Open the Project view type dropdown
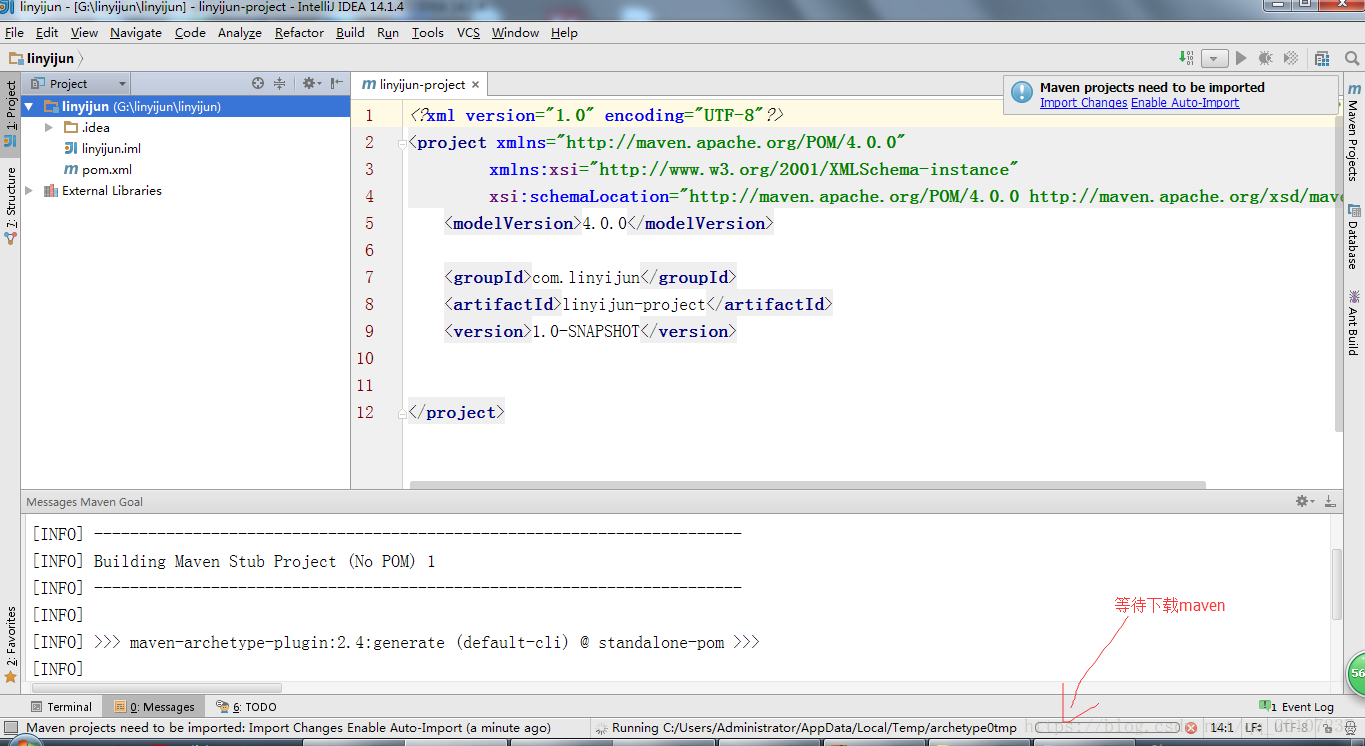Image resolution: width=1365 pixels, height=746 pixels. [79, 83]
